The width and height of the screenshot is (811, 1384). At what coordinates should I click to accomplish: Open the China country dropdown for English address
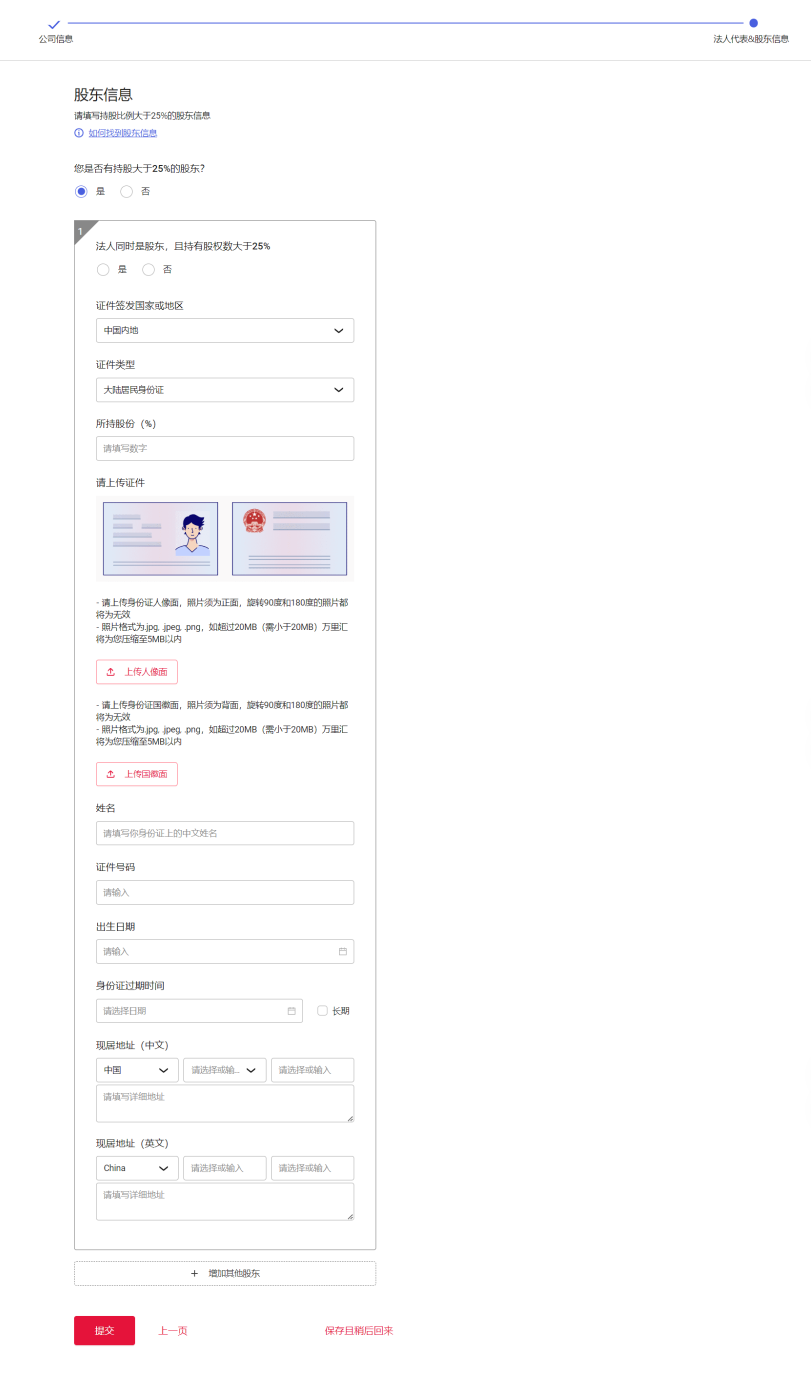click(137, 1168)
